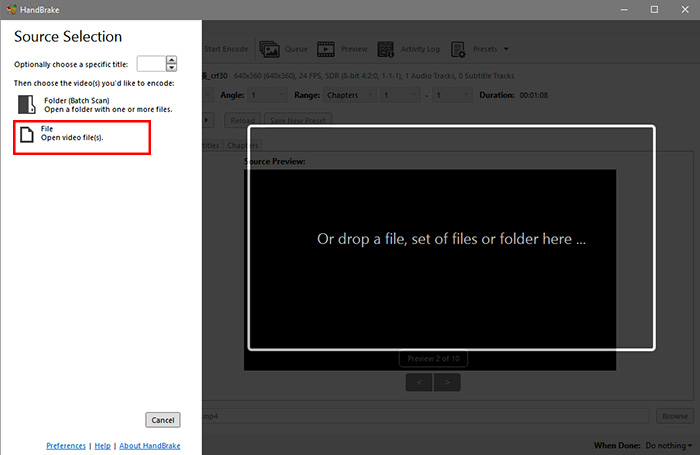Switch to the Chapters tab

(x=242, y=145)
